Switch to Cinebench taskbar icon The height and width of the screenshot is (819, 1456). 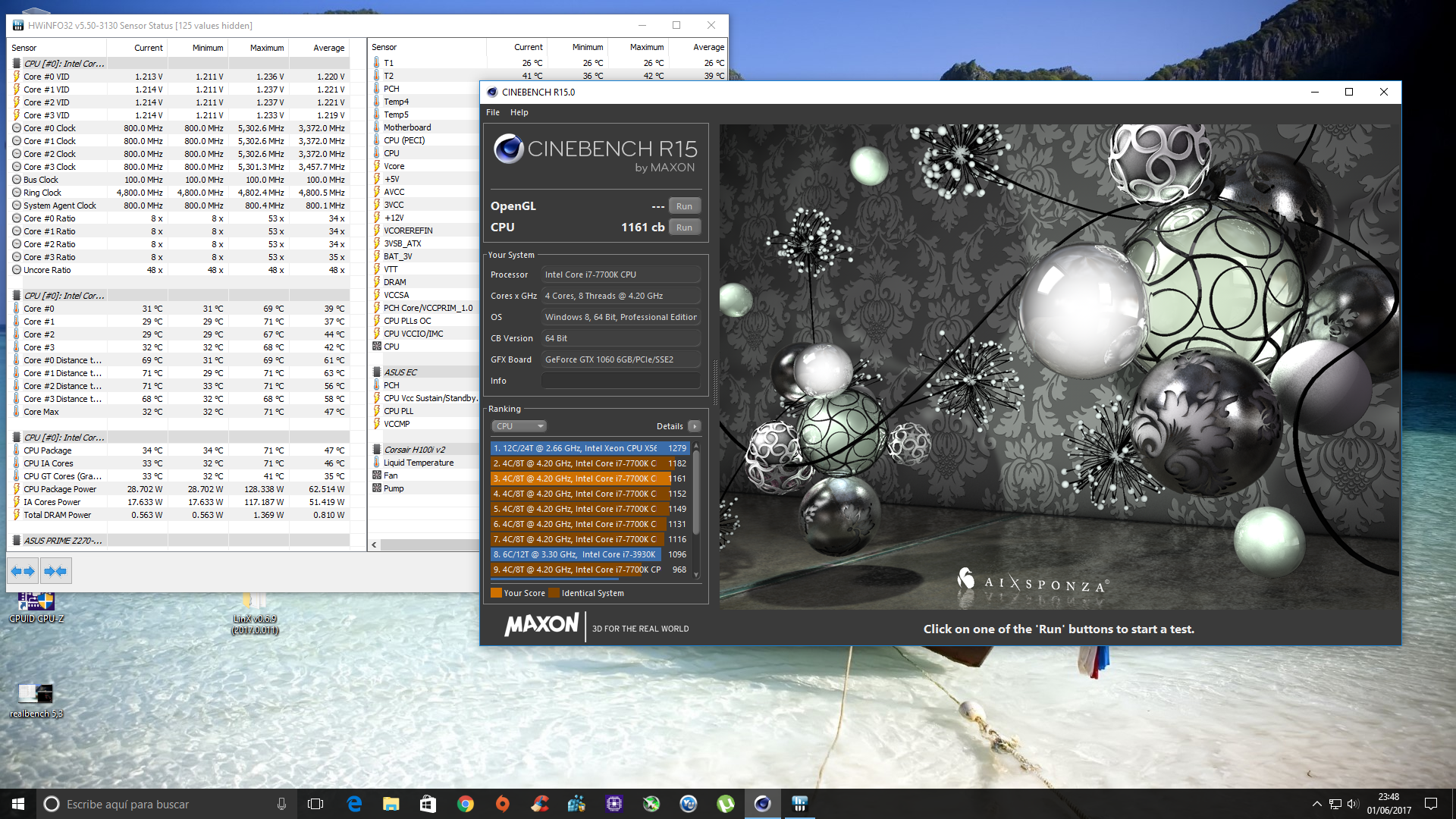(x=763, y=804)
